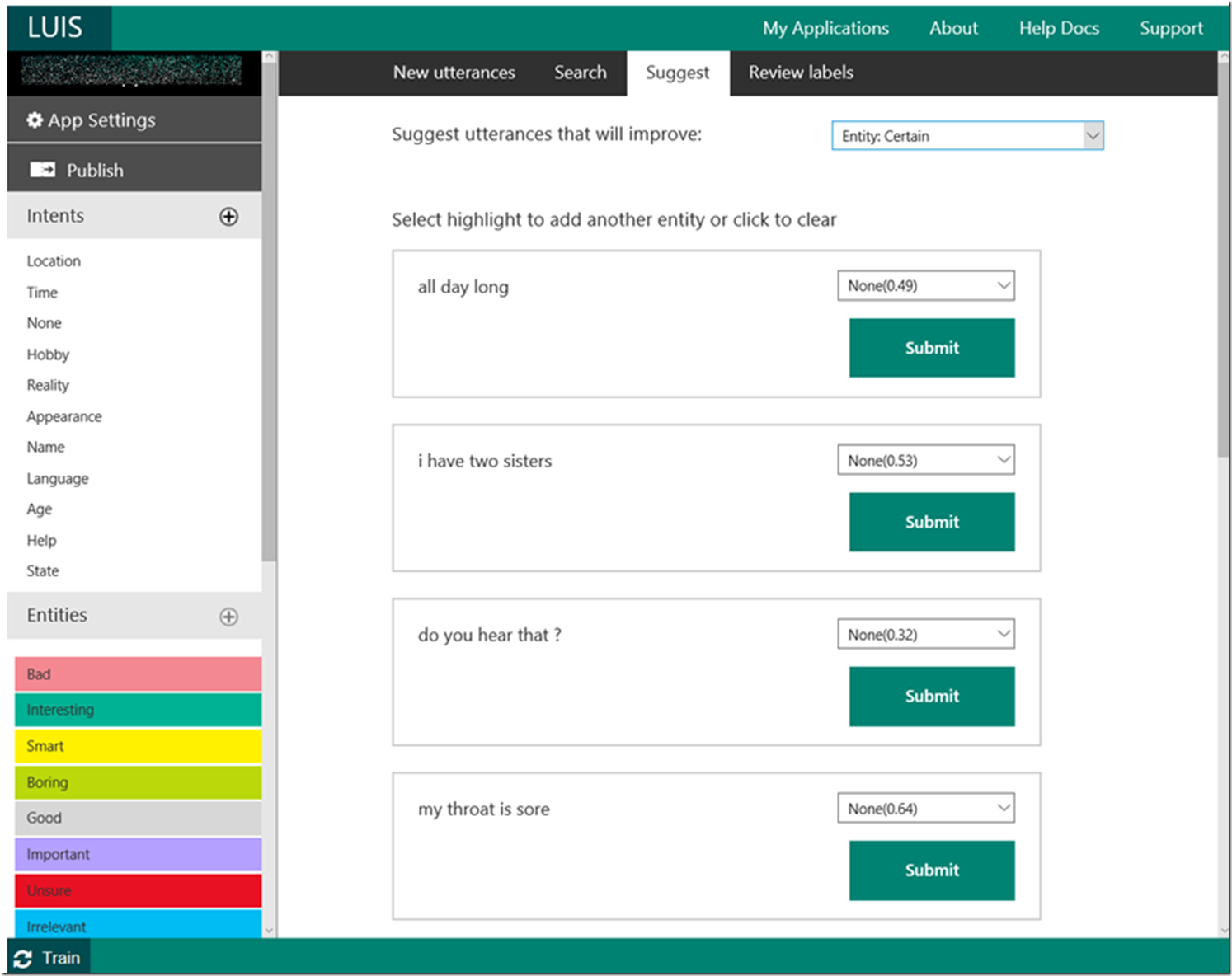Switch to Review labels tab
Viewport: 1232px width, 976px height.
point(801,73)
